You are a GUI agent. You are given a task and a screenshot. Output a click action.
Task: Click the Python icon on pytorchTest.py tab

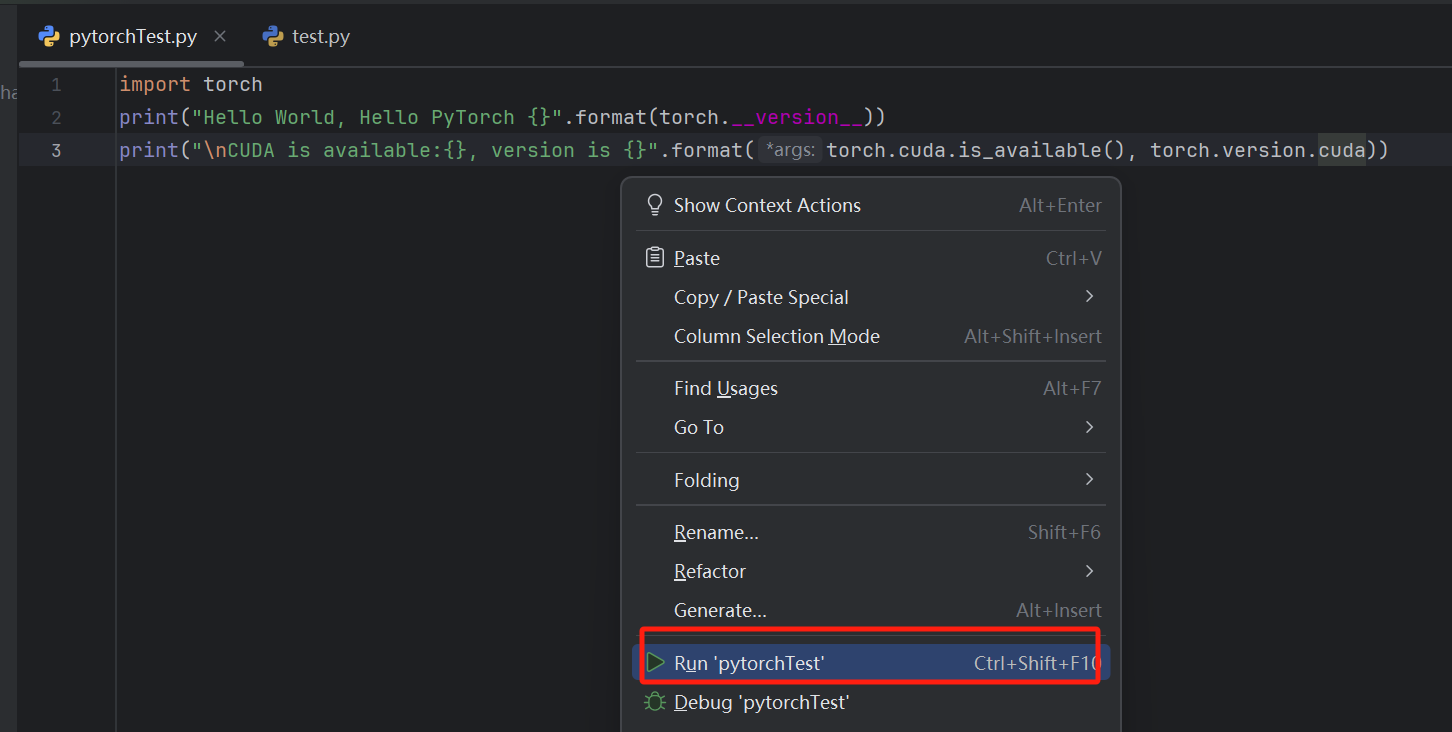pyautogui.click(x=49, y=37)
